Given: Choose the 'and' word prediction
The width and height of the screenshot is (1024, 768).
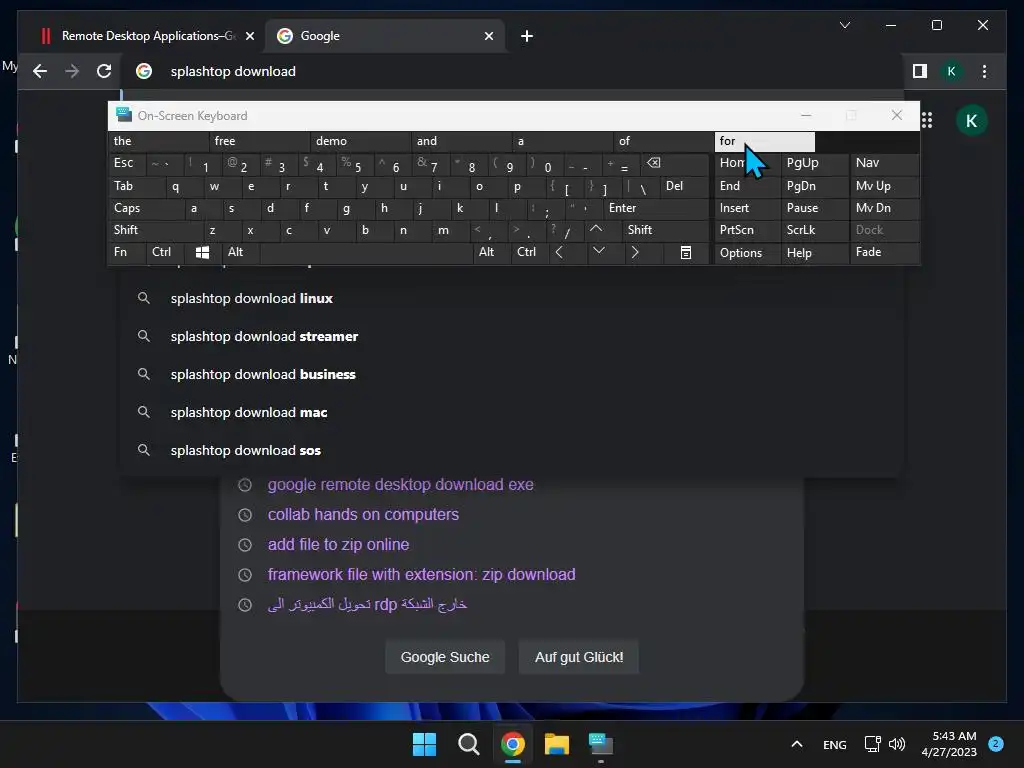Looking at the screenshot, I should point(462,141).
